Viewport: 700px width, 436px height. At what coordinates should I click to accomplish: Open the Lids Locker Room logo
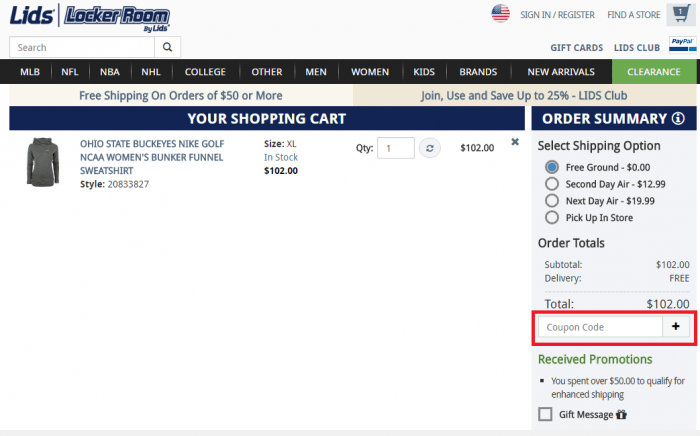coord(90,16)
